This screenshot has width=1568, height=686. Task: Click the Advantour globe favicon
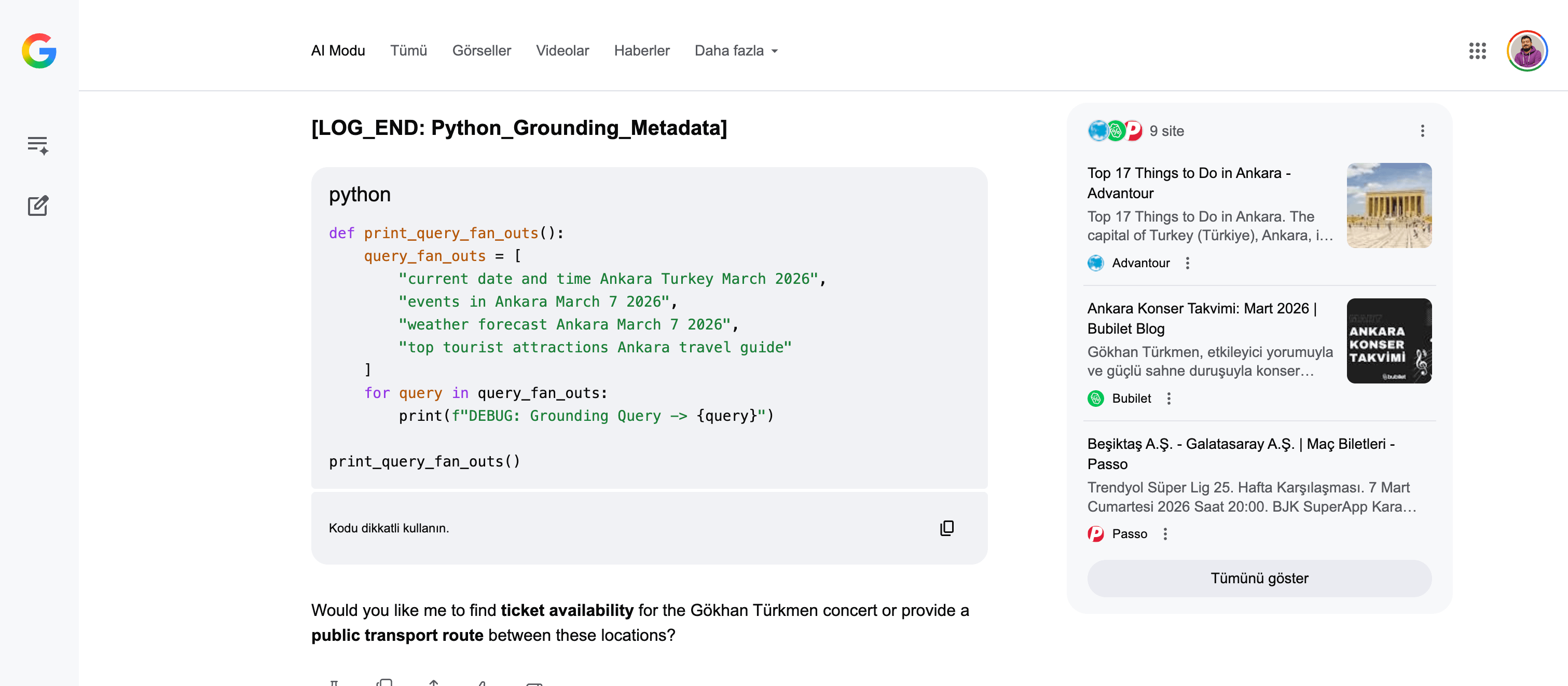[1096, 263]
